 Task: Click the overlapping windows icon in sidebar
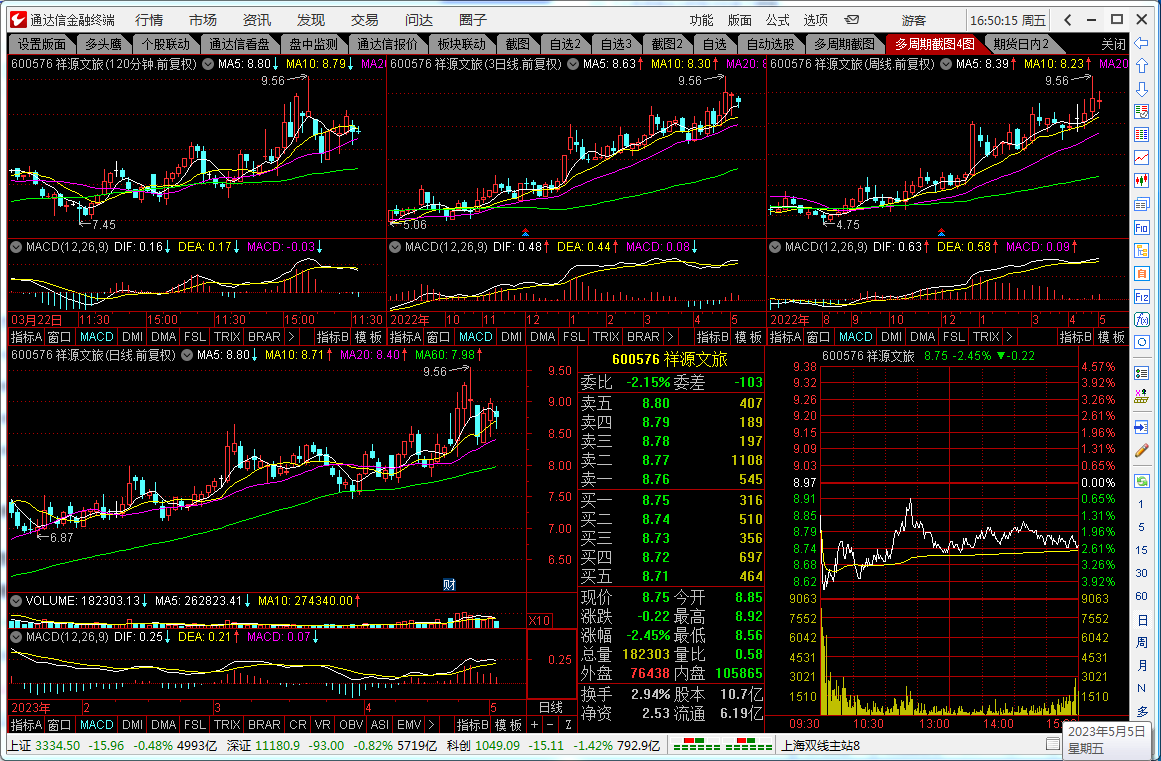click(x=1142, y=204)
